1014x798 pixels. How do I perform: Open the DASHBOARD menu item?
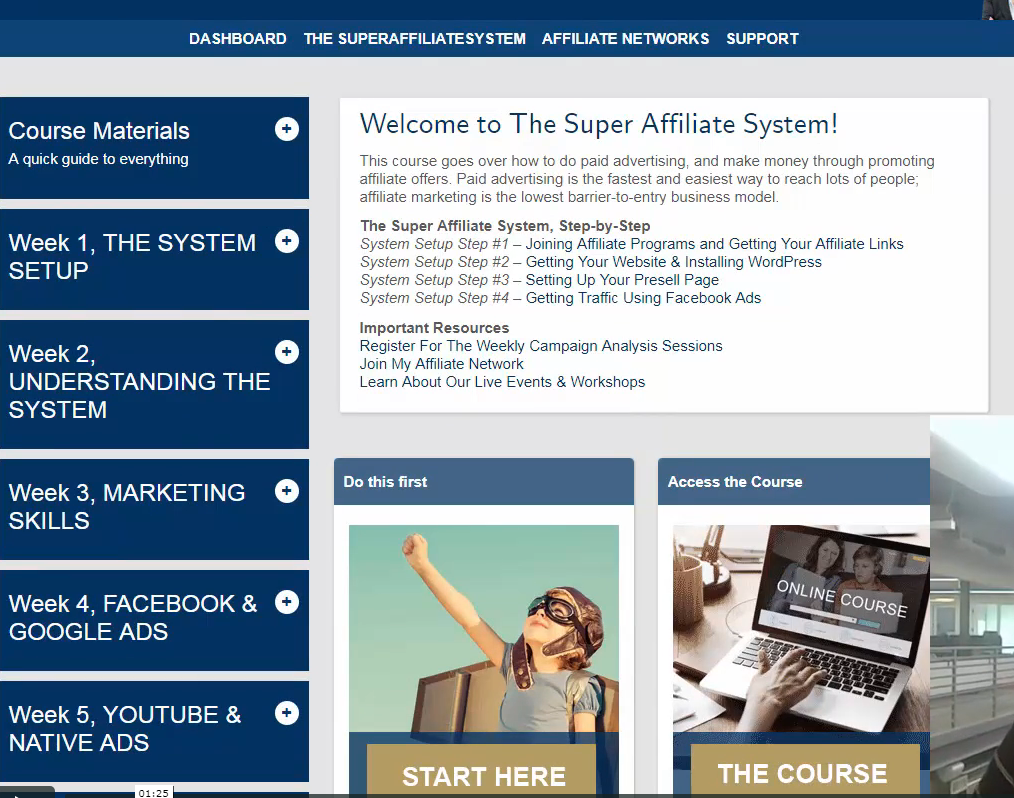[x=237, y=39]
